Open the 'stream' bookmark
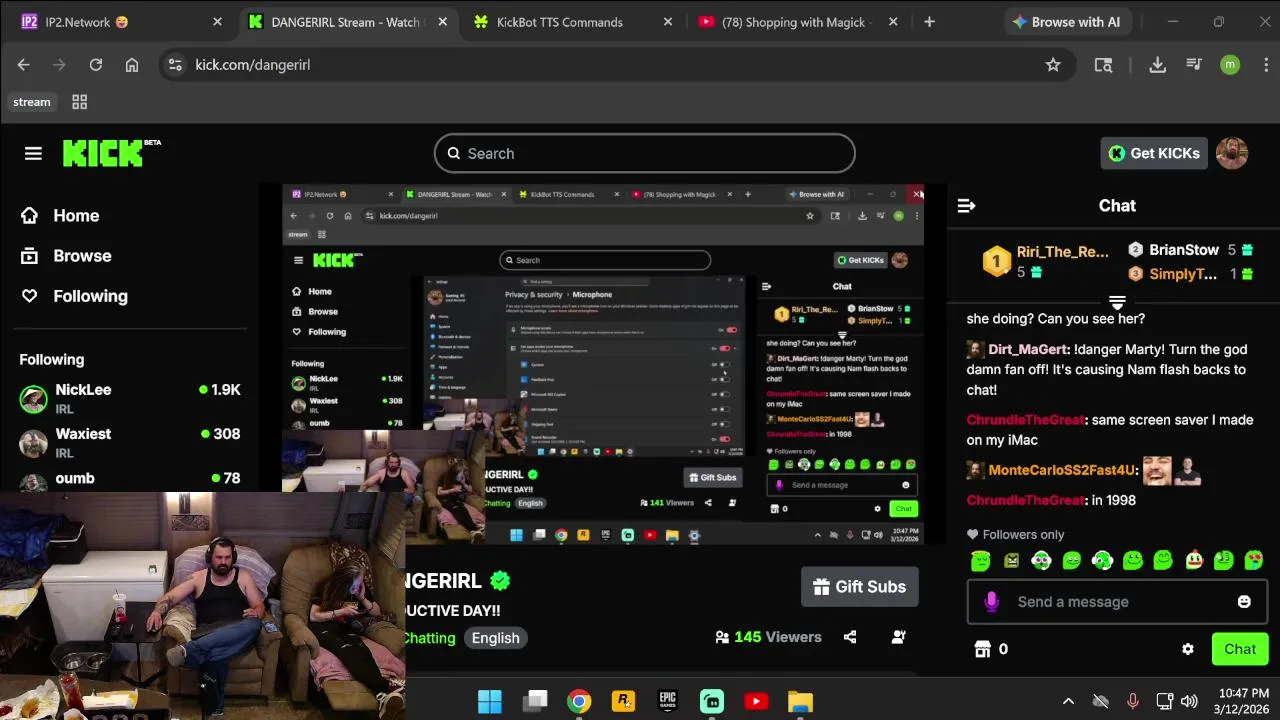 (x=32, y=102)
